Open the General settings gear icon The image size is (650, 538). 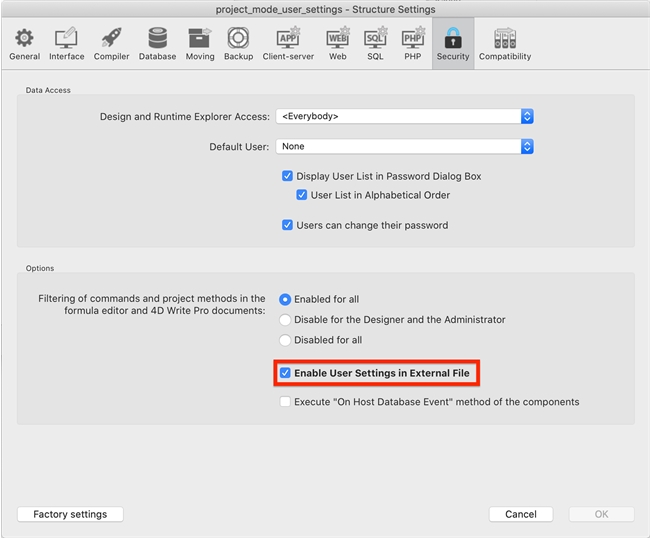pos(24,40)
